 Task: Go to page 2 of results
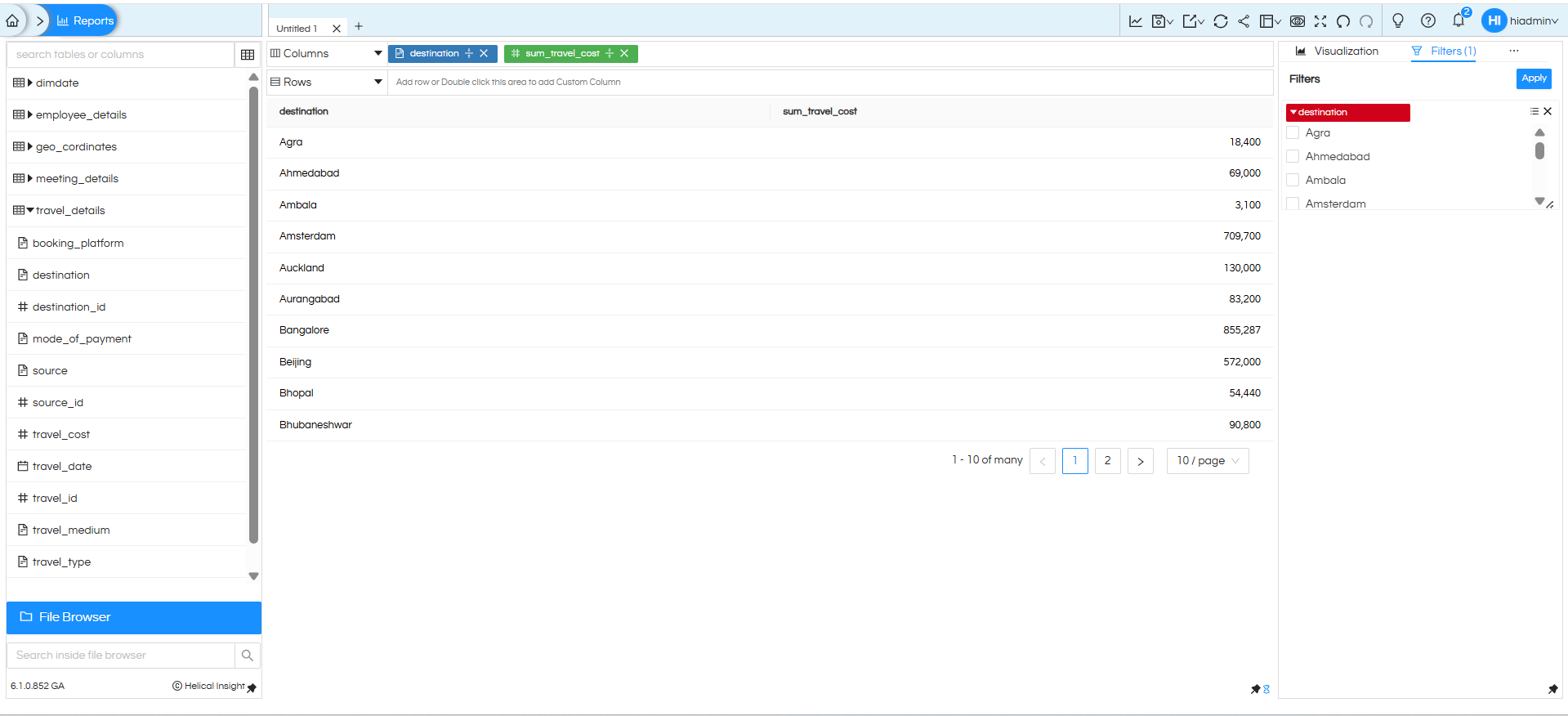point(1107,461)
